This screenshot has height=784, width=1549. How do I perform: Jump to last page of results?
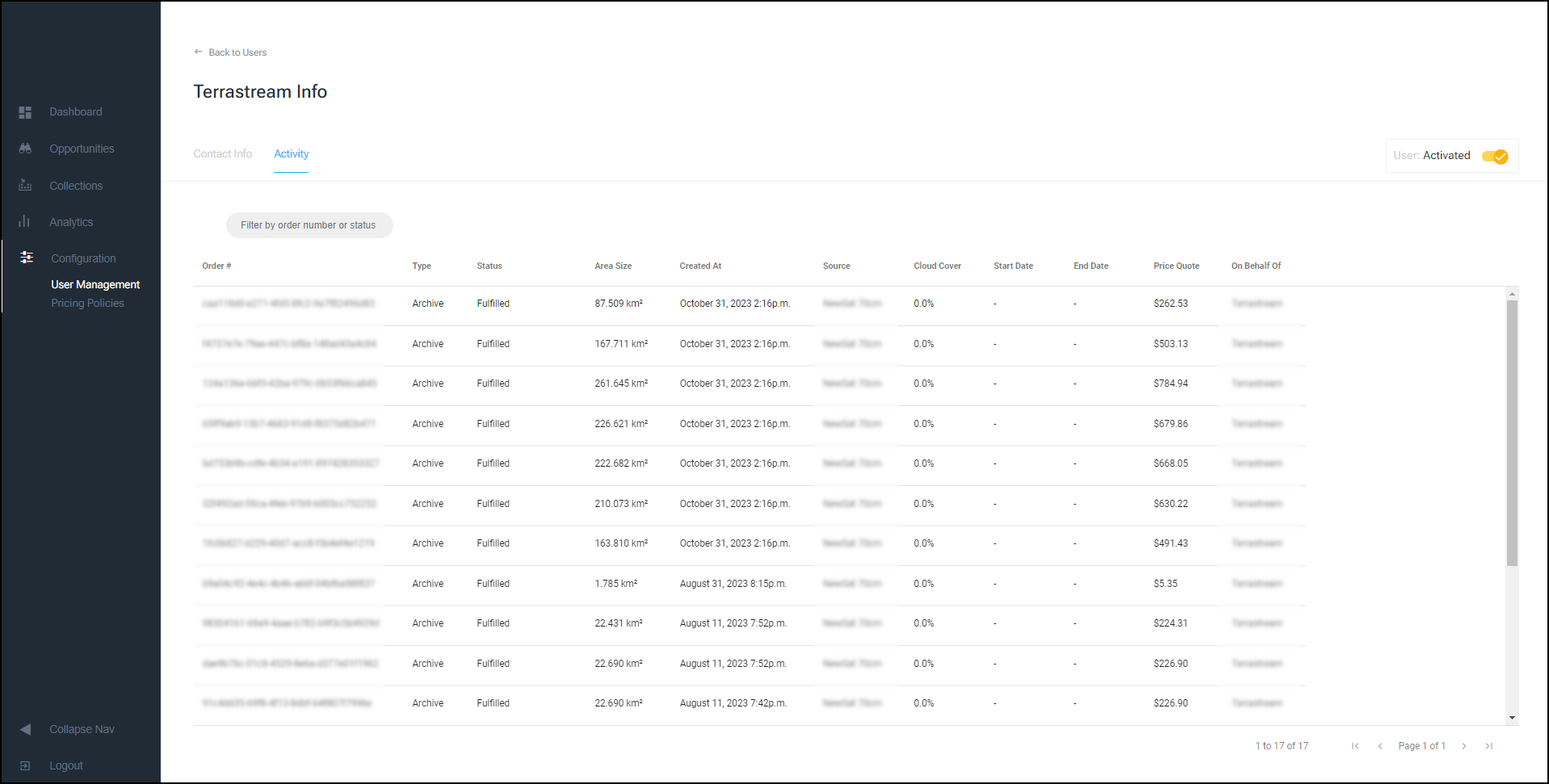tap(1488, 746)
